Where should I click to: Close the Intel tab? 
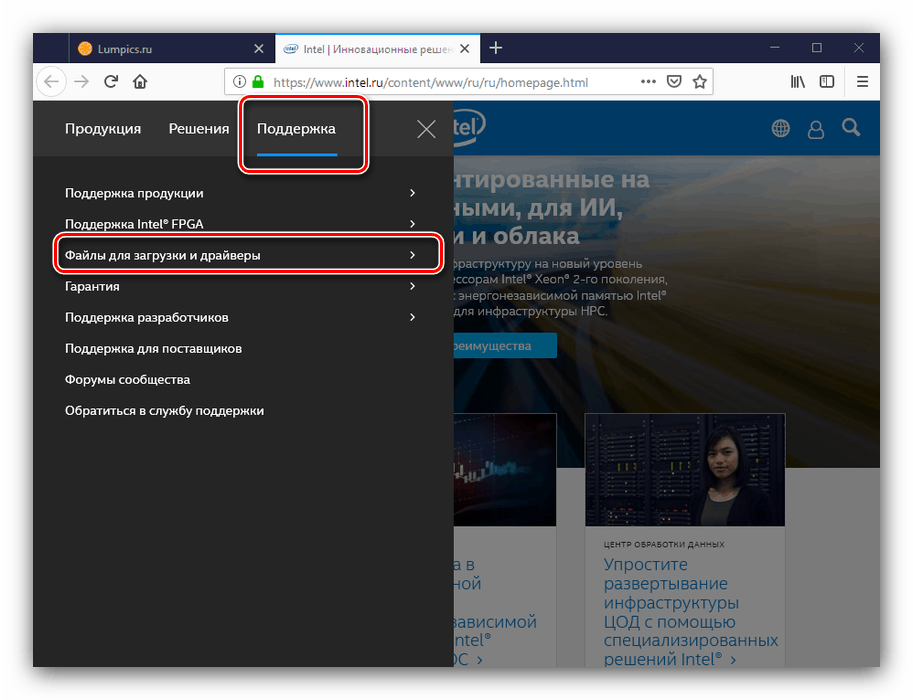[464, 49]
